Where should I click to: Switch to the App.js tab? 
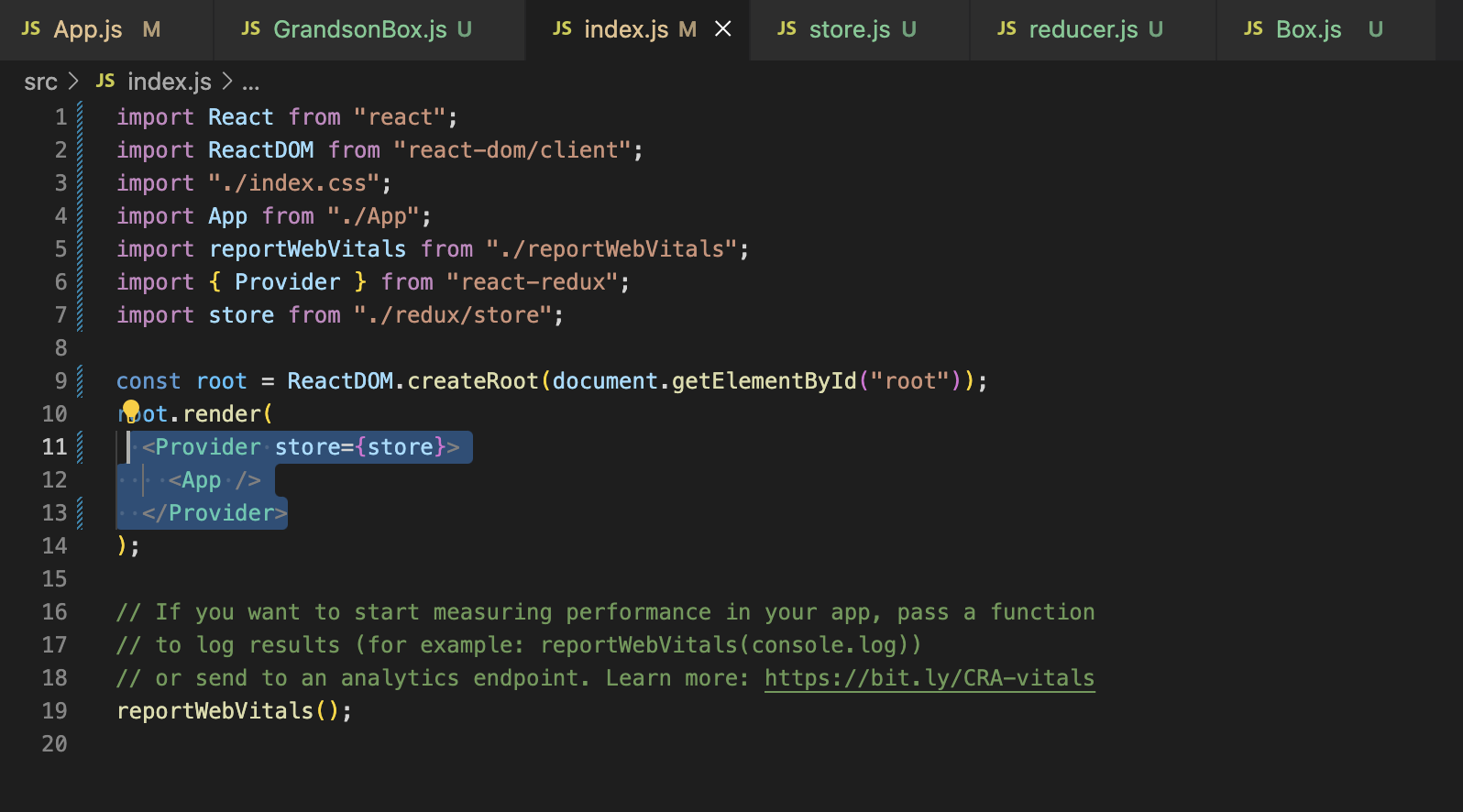(106, 29)
